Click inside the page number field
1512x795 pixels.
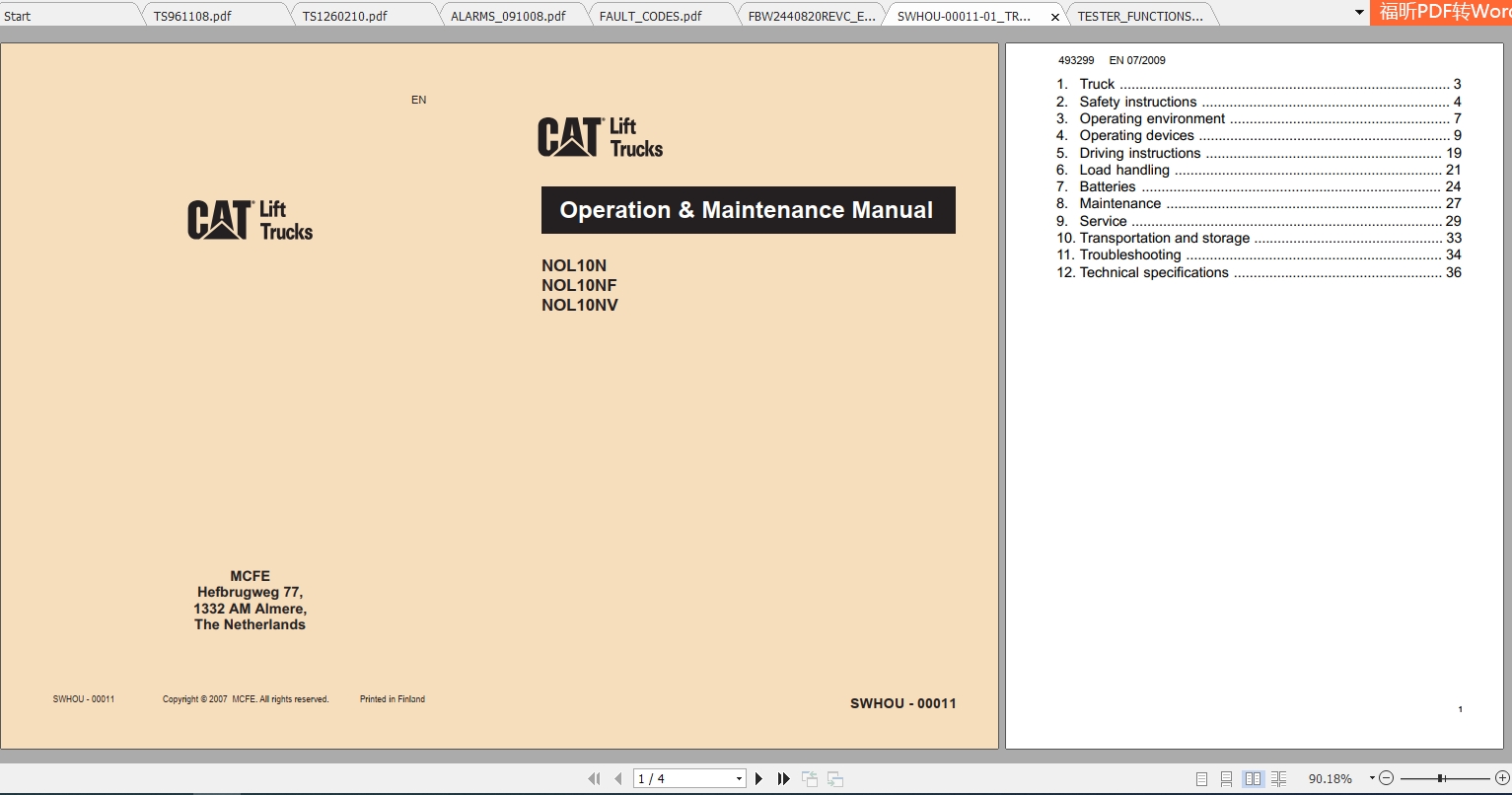coord(681,778)
